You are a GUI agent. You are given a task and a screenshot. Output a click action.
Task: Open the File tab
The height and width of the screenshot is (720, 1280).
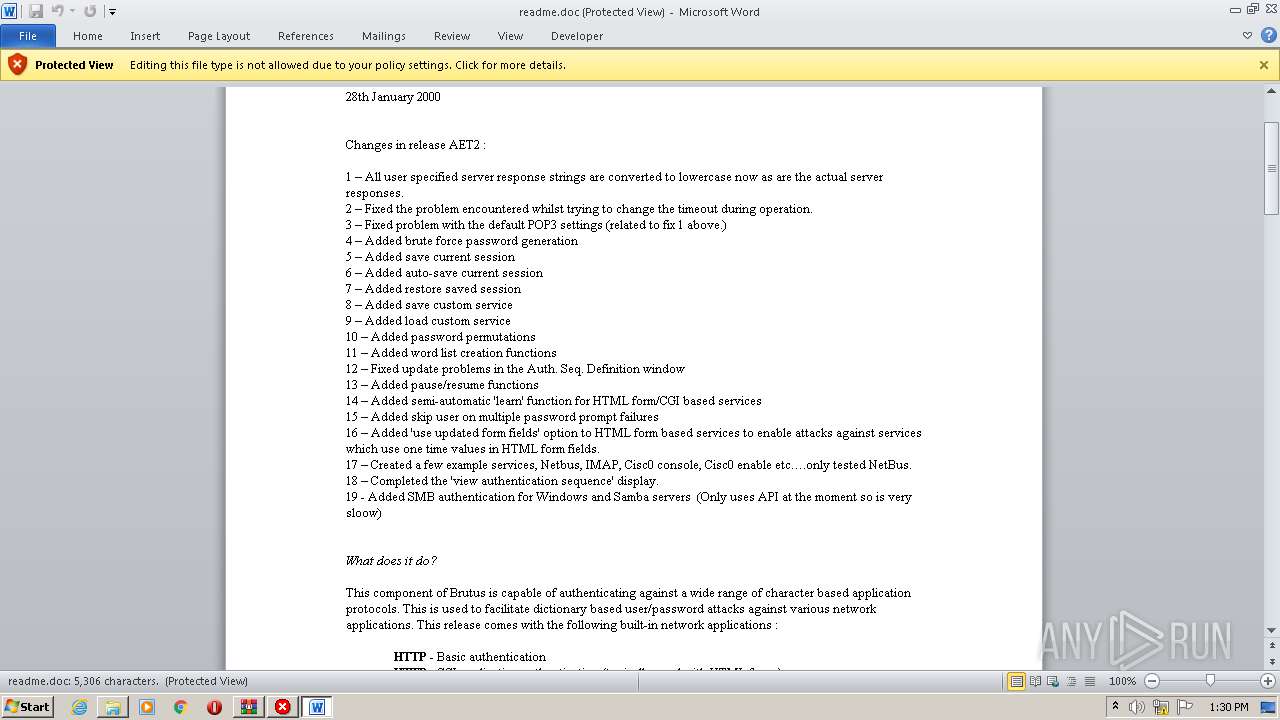point(28,36)
